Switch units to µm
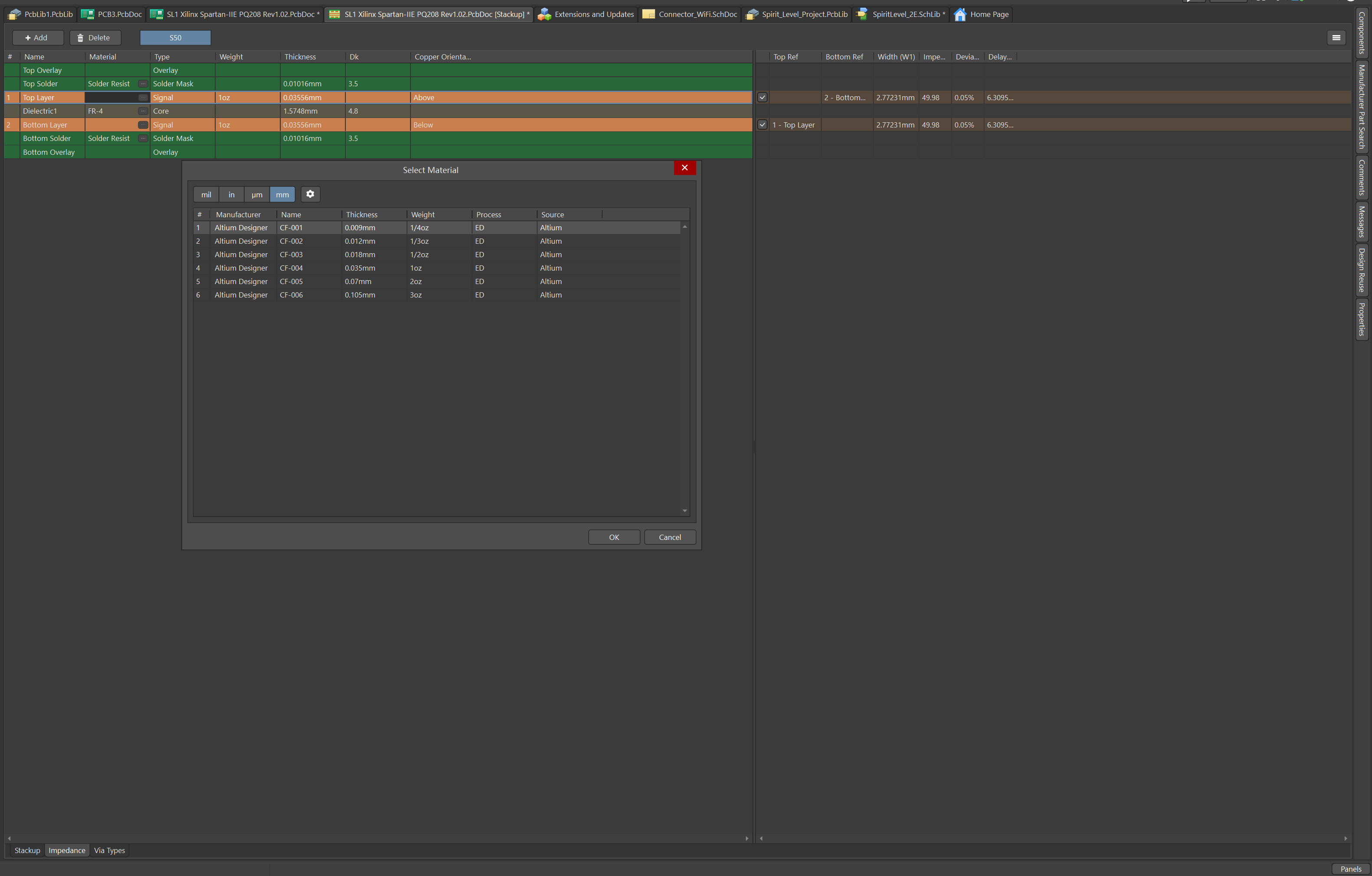The width and height of the screenshot is (1372, 876). click(x=257, y=195)
